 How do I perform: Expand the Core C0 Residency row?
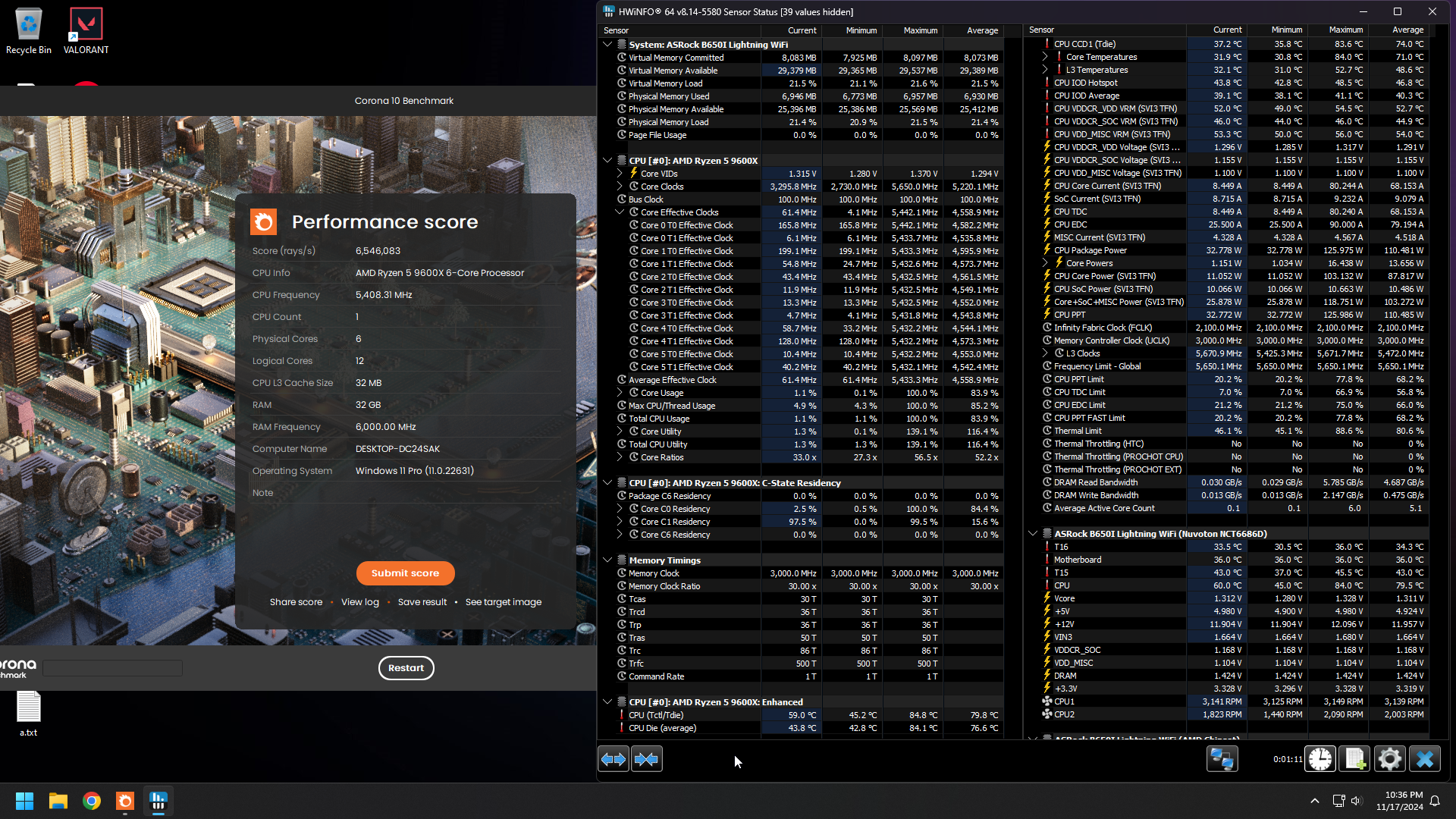620,509
